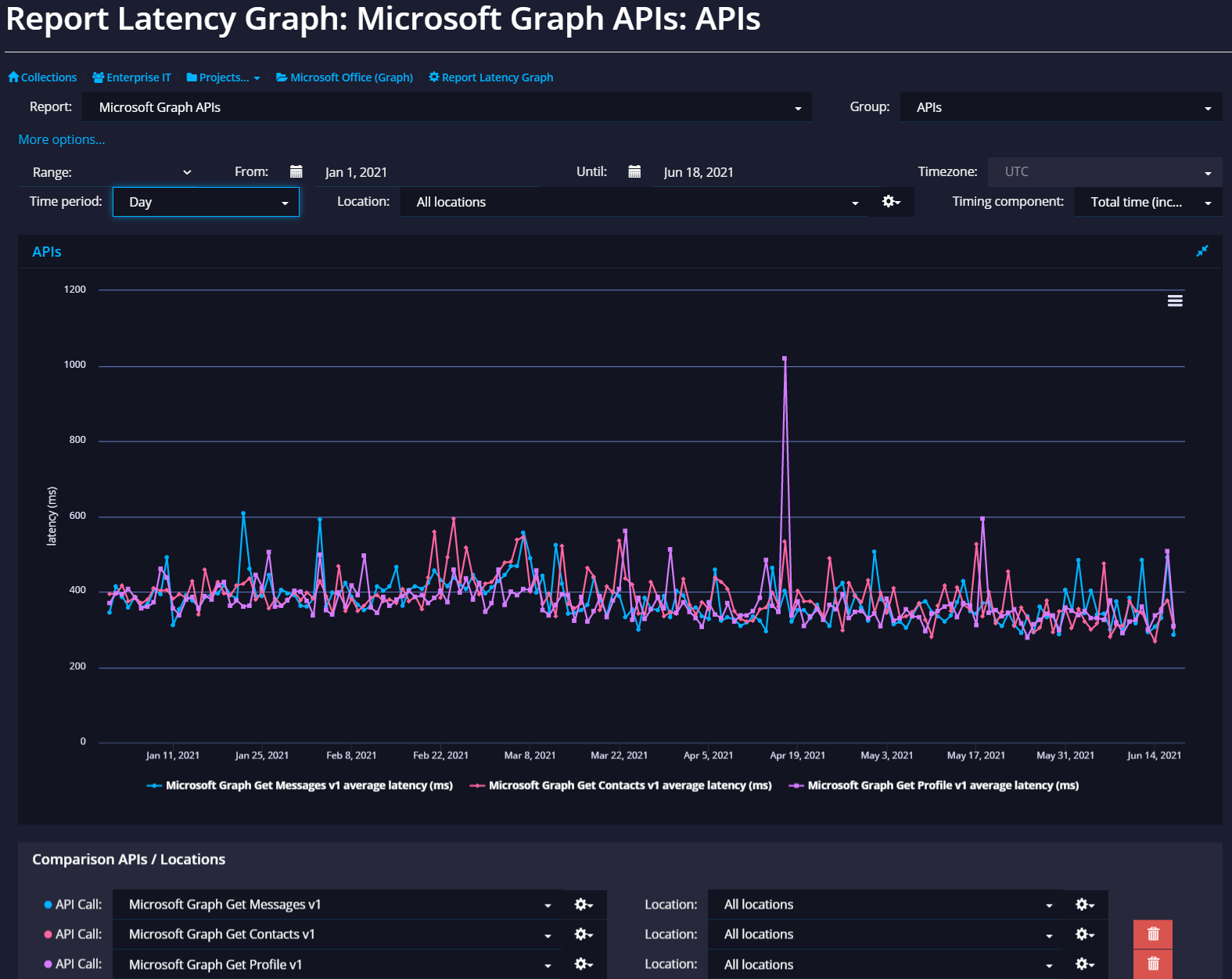Click the More options link
The image size is (1232, 979).
pyautogui.click(x=62, y=140)
